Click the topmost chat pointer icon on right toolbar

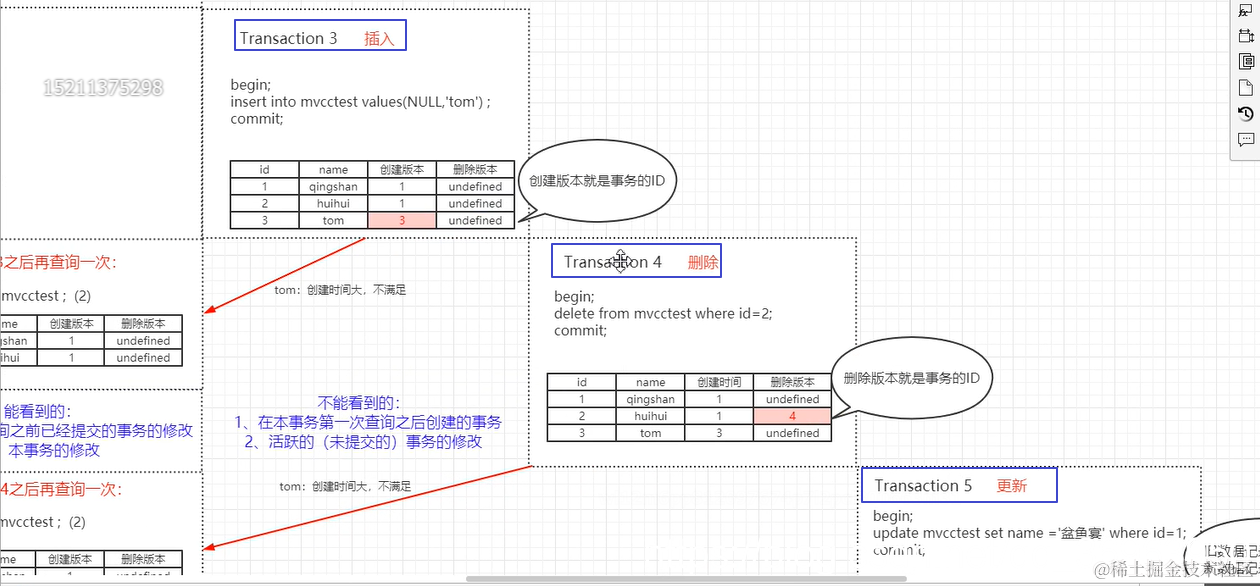[1246, 10]
